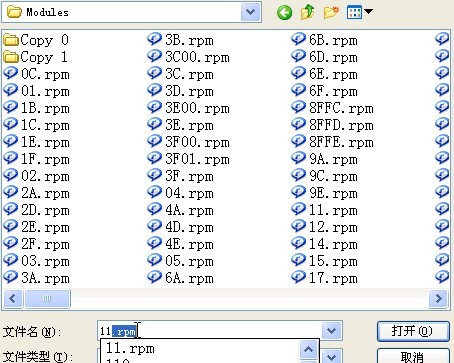This screenshot has height=363, width=454.
Task: Select the 8FFC.rpm file icon
Action: click(299, 107)
